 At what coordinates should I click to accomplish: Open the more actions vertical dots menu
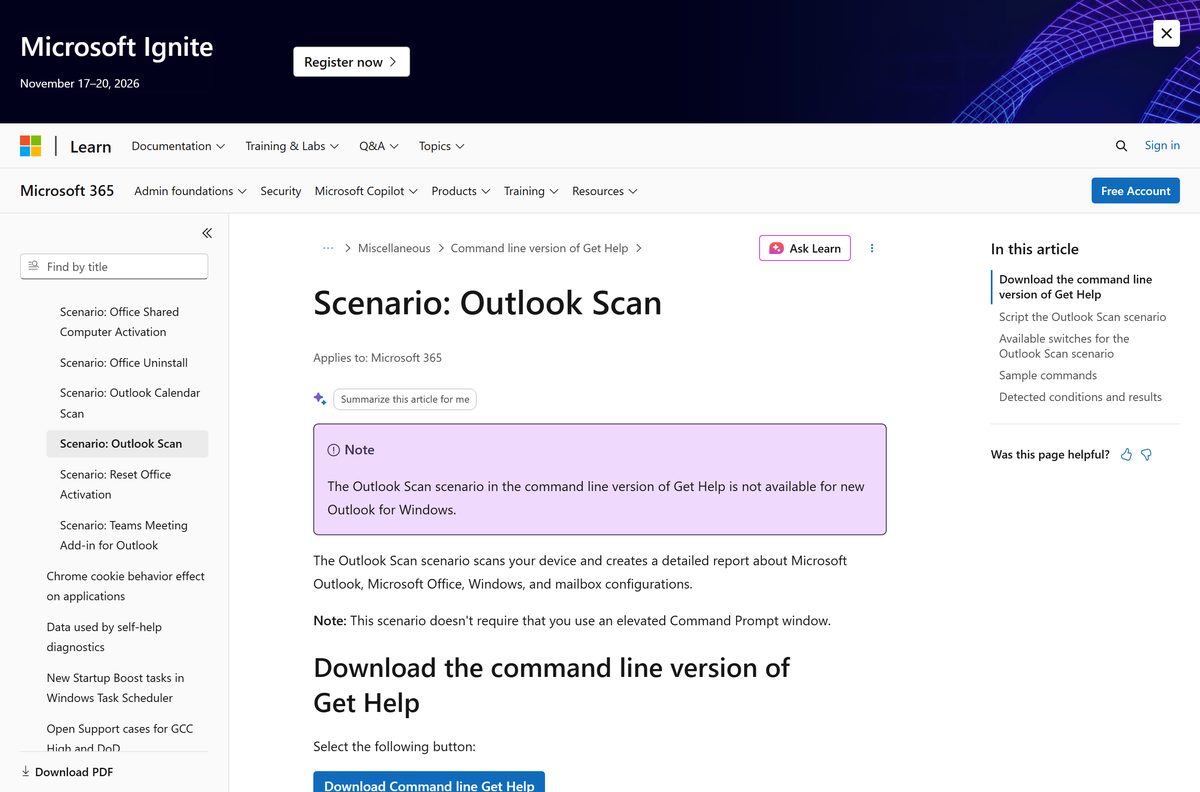pos(872,248)
